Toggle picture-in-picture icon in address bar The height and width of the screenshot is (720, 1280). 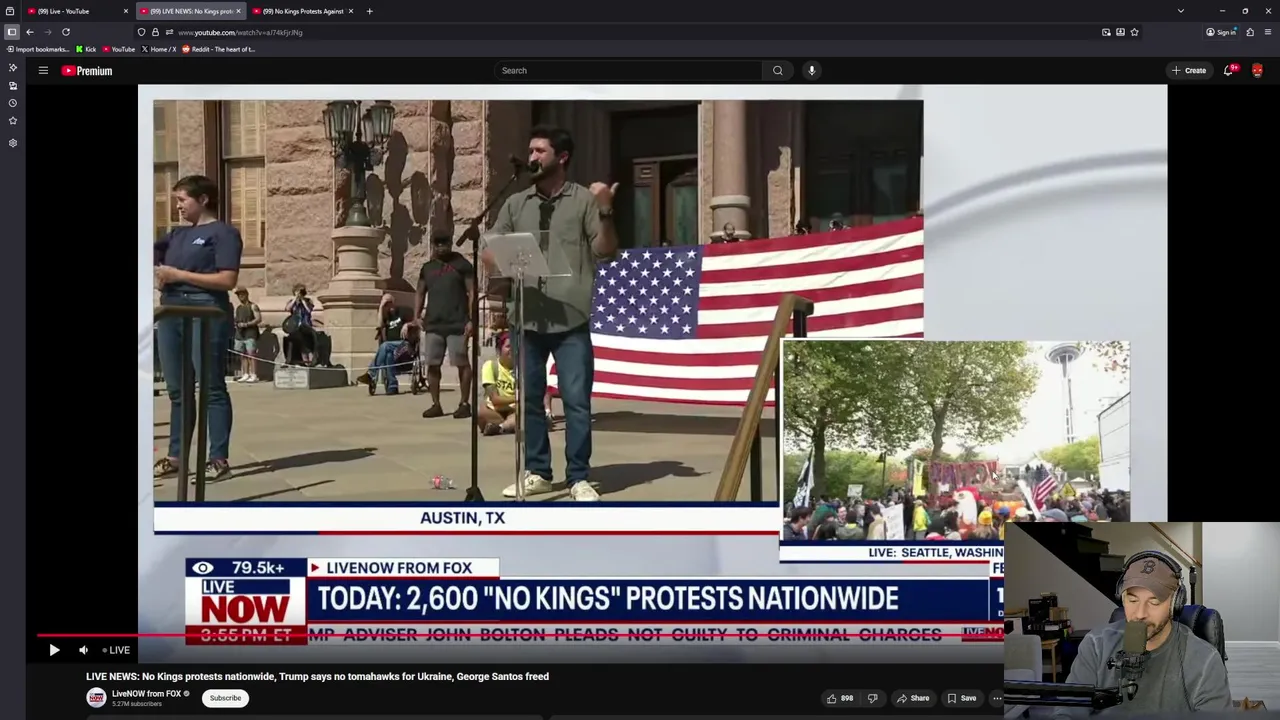point(1106,32)
